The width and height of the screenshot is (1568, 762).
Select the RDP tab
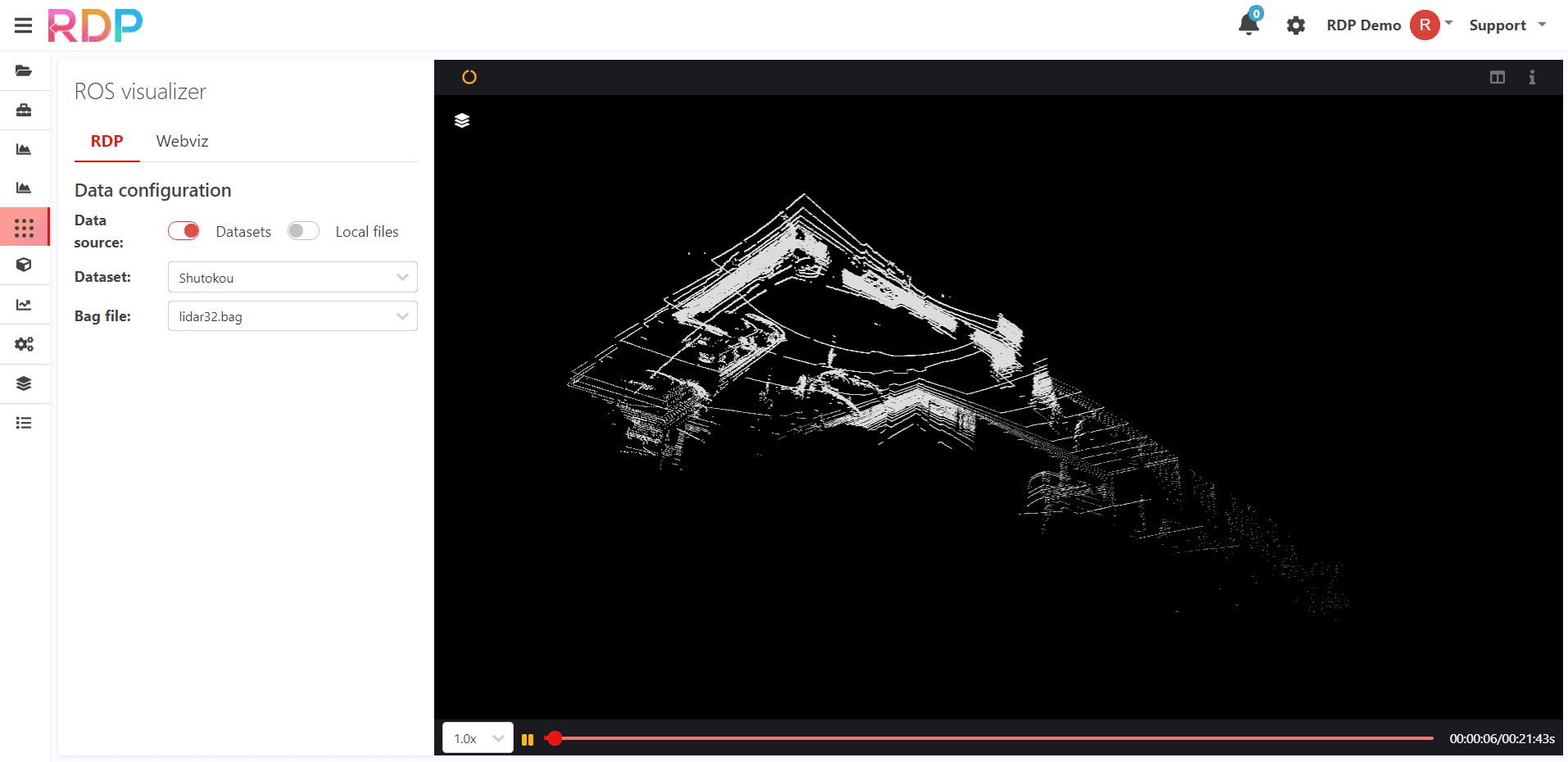[107, 141]
